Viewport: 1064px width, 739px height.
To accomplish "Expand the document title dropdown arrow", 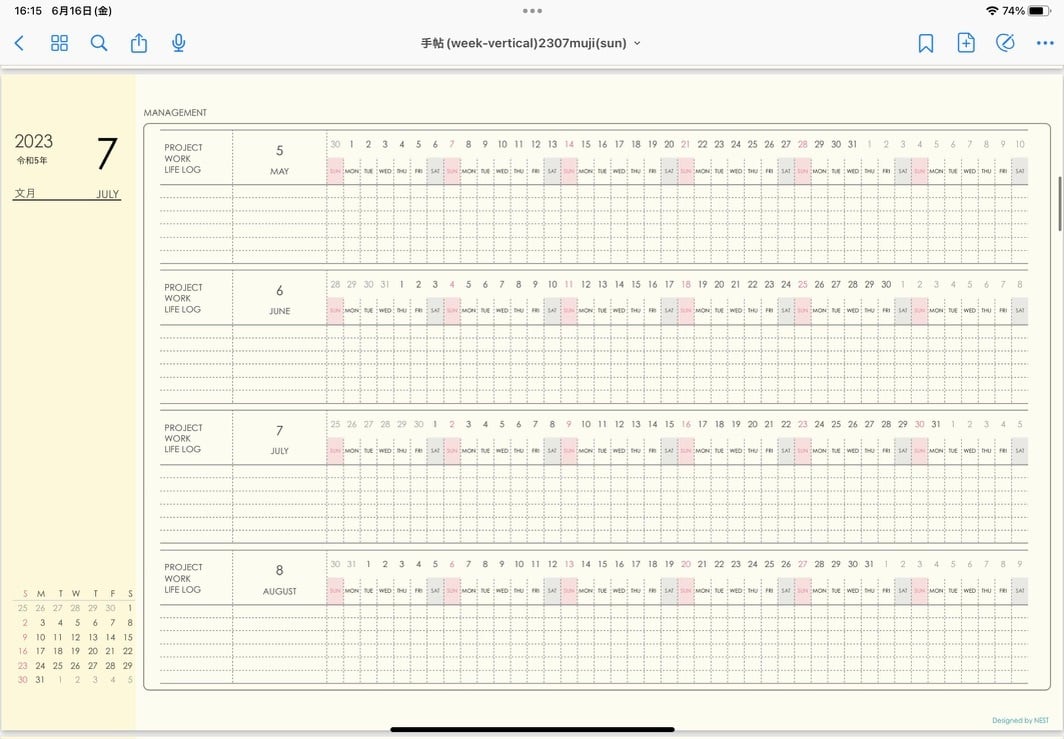I will click(x=637, y=43).
